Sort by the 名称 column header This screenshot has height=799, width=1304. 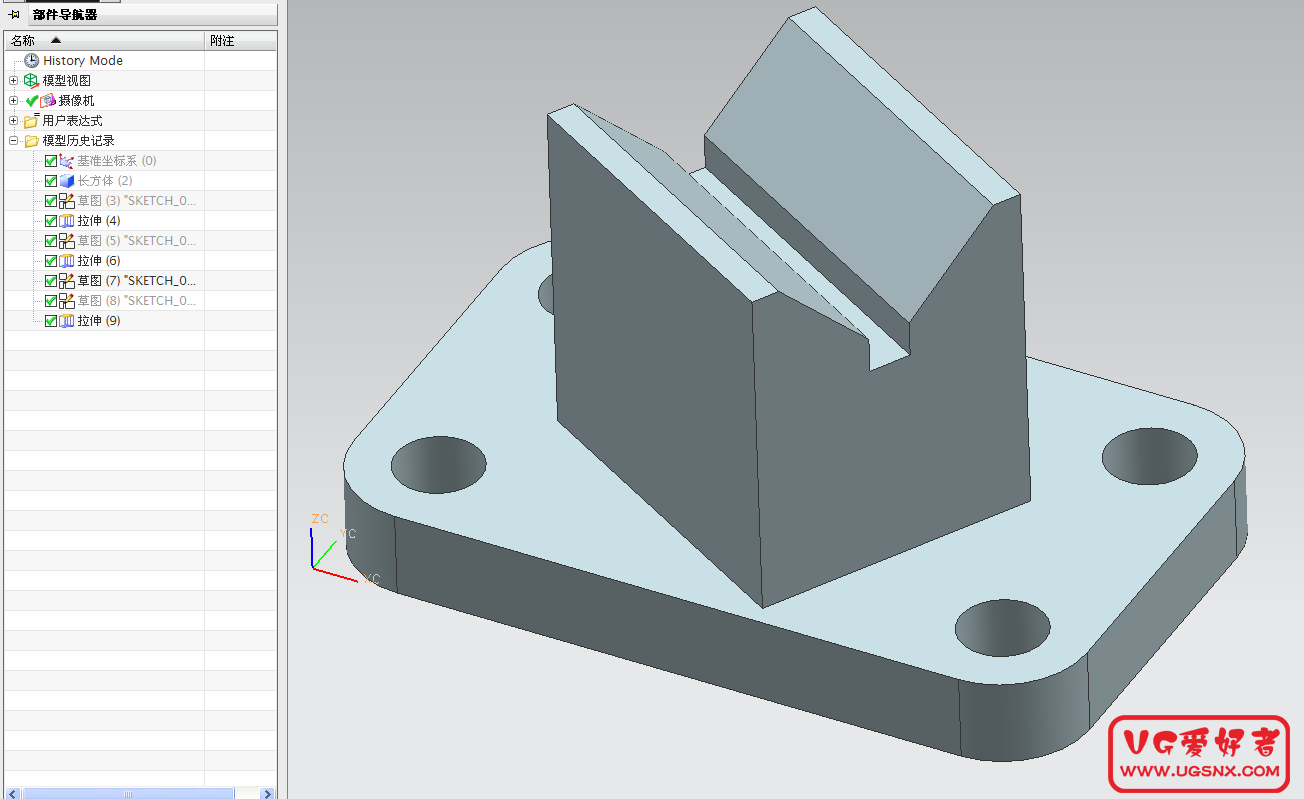[x=104, y=41]
